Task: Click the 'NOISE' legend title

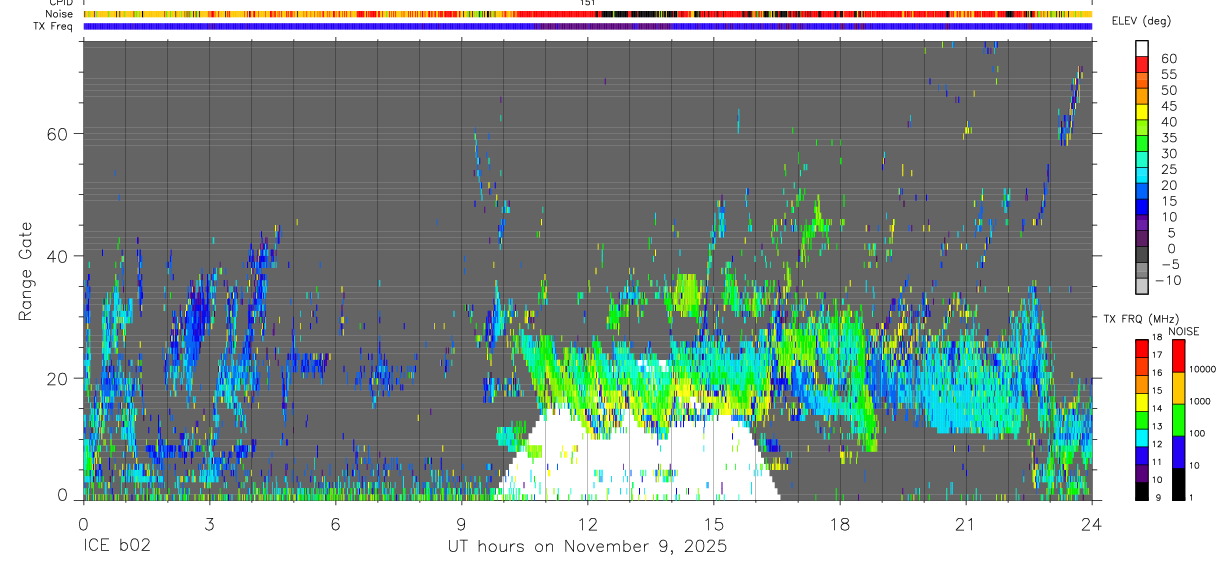Action: [x=1184, y=332]
